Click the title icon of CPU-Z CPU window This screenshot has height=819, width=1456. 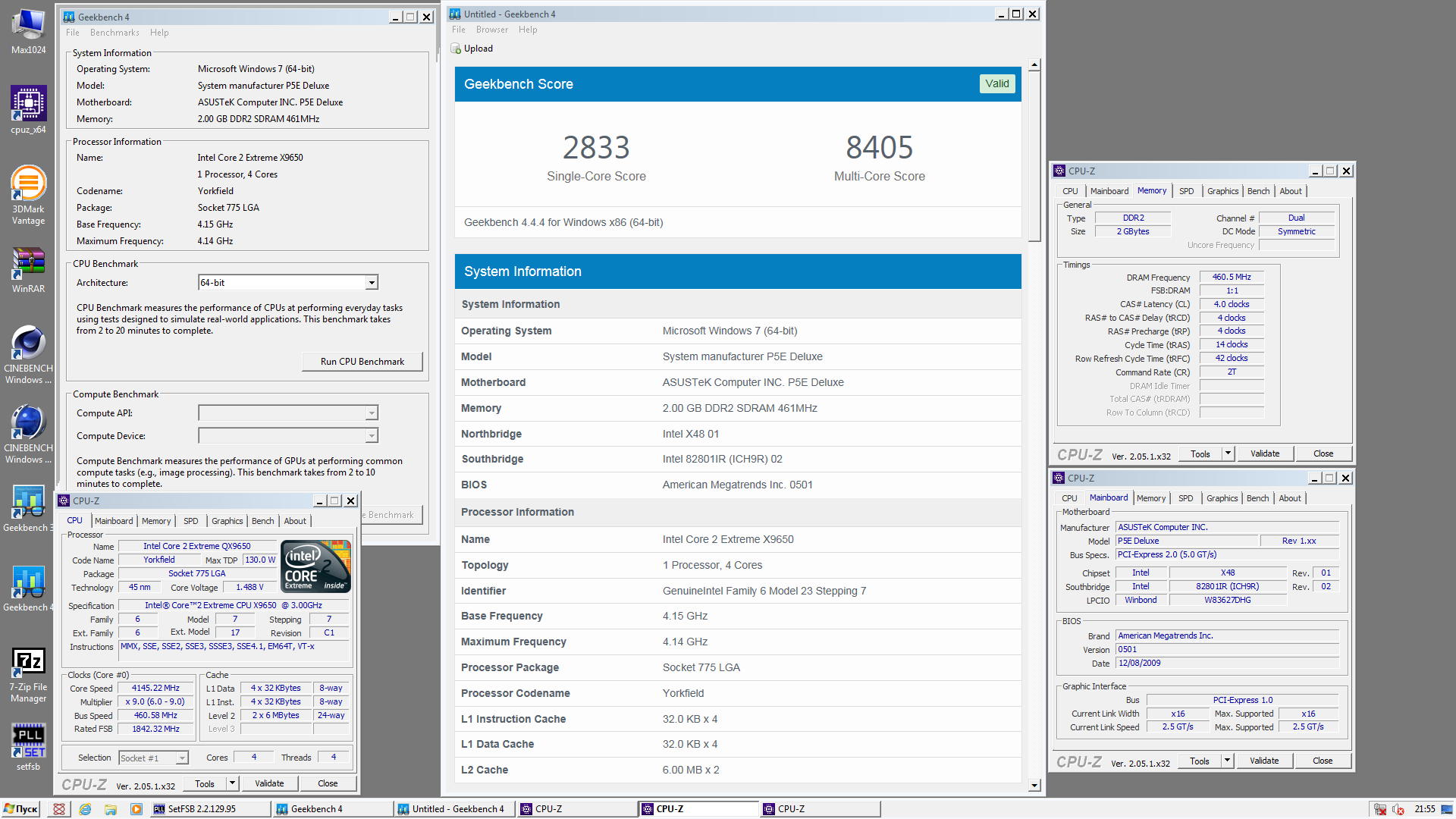coord(64,500)
